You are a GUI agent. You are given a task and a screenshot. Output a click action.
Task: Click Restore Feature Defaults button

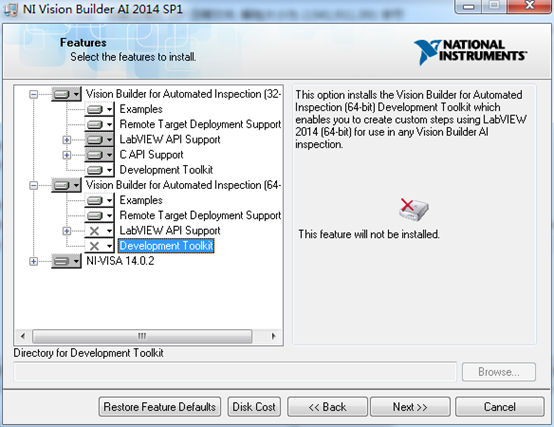coord(160,407)
